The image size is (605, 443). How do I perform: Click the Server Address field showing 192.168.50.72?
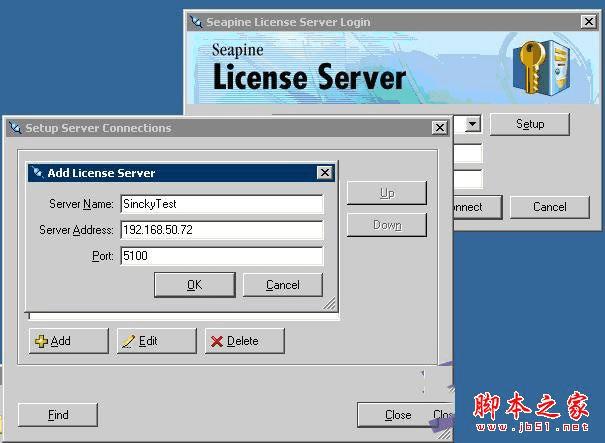[x=222, y=230]
